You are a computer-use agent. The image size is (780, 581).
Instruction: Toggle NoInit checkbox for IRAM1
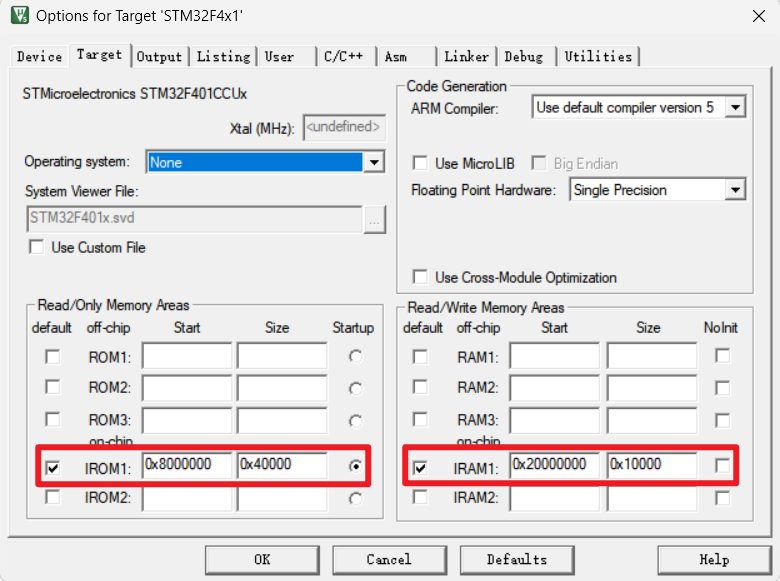722,466
